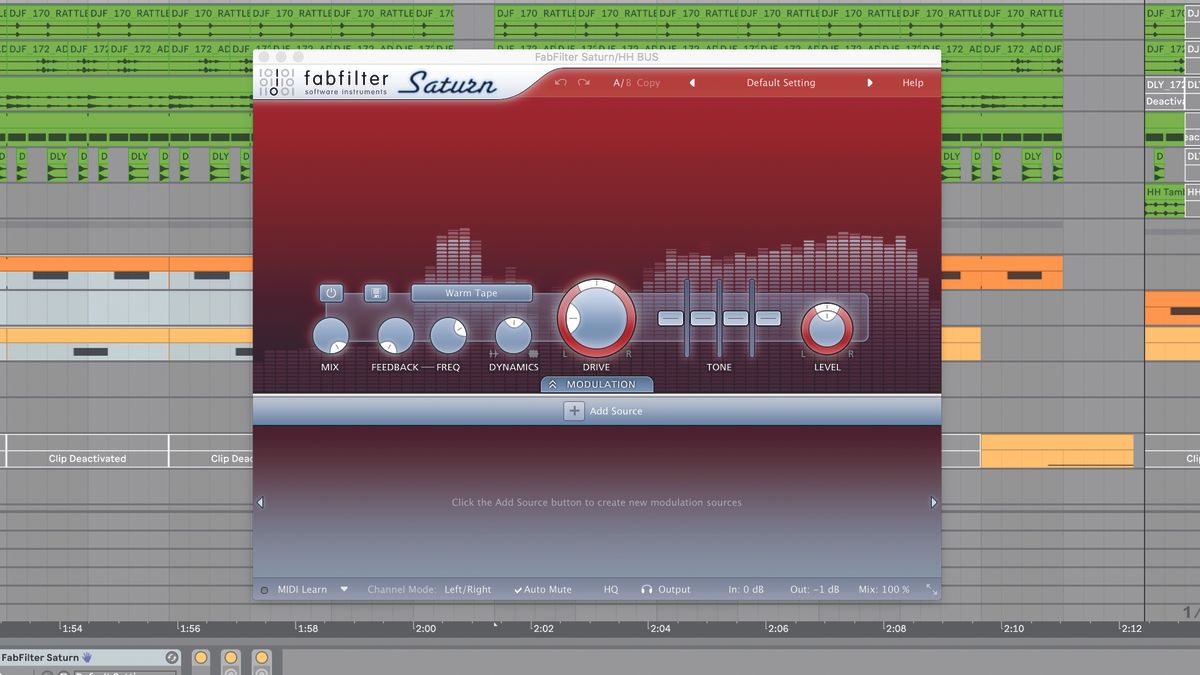
Task: Open the MIDI Learn dropdown arrow
Action: pyautogui.click(x=344, y=589)
